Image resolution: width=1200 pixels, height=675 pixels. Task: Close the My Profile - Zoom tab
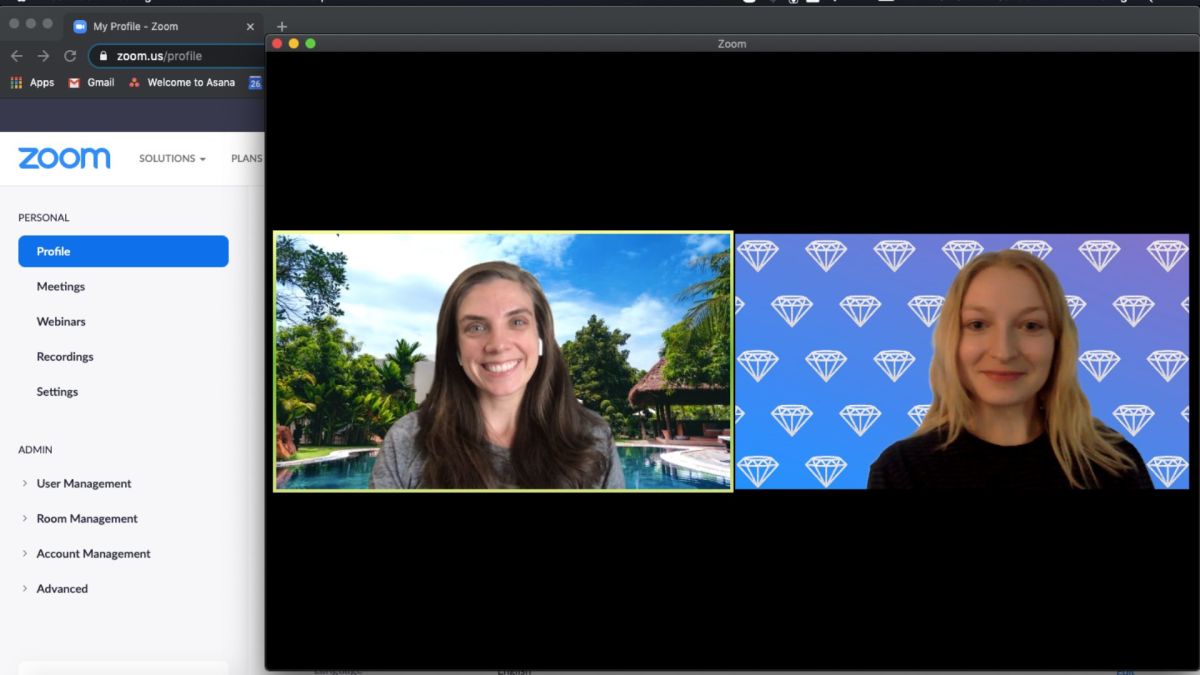coord(250,26)
